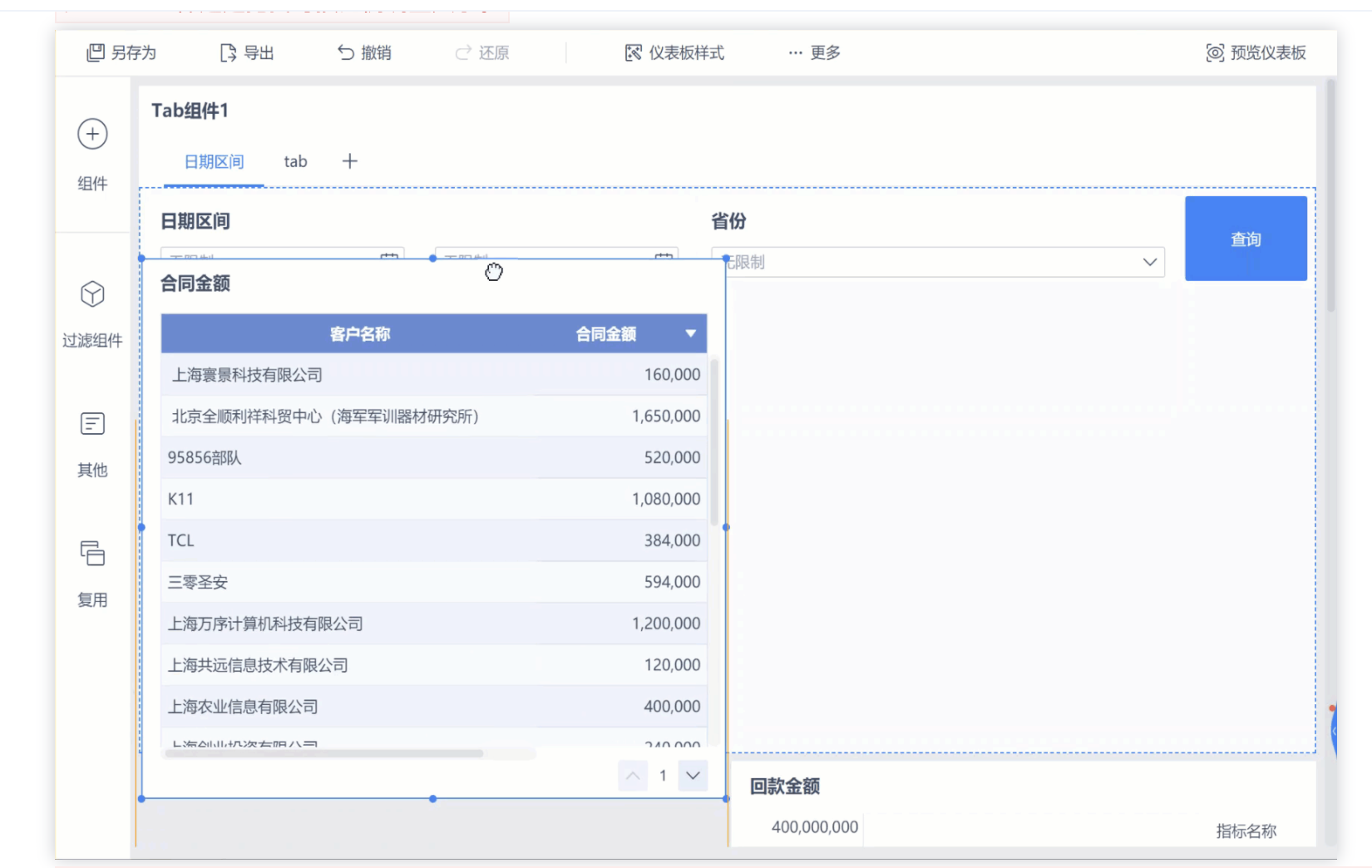1372x868 pixels.
Task: Click the amount value 594,000
Action: (x=672, y=582)
